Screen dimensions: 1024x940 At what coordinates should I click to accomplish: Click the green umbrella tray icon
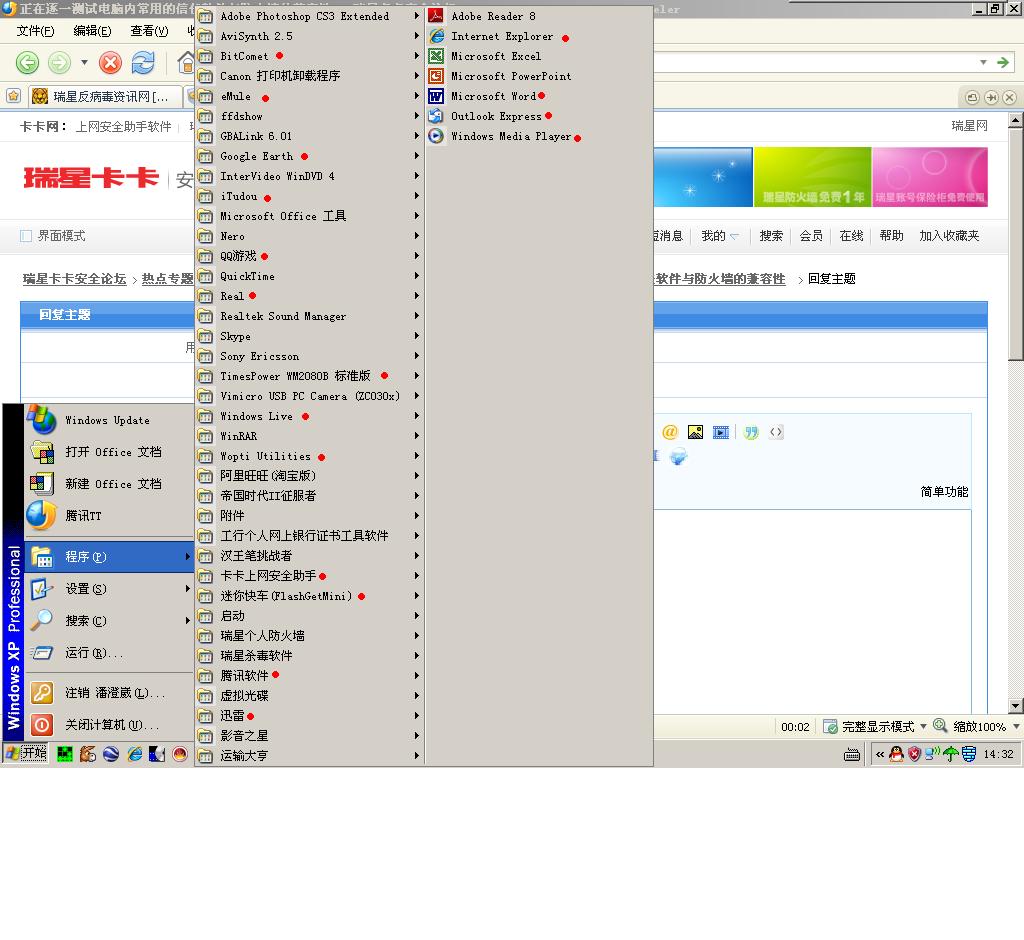tap(950, 754)
